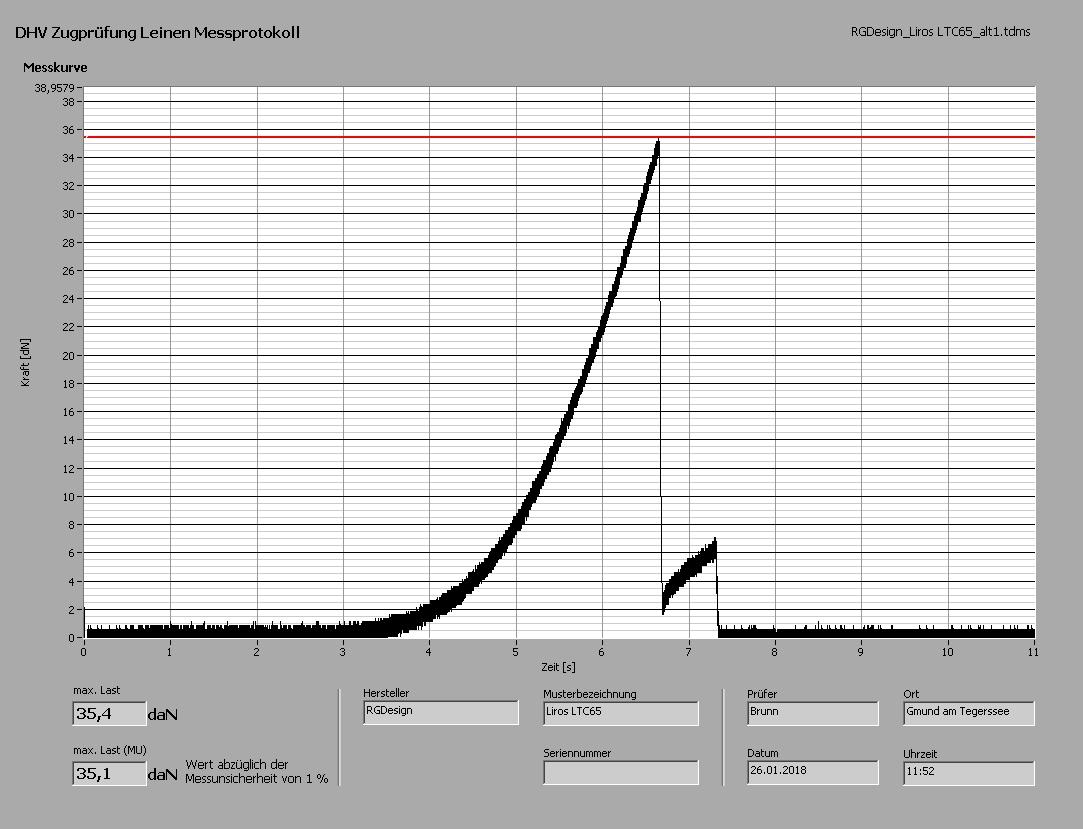Click the Y-axis maximum value 38,9579

point(56,88)
